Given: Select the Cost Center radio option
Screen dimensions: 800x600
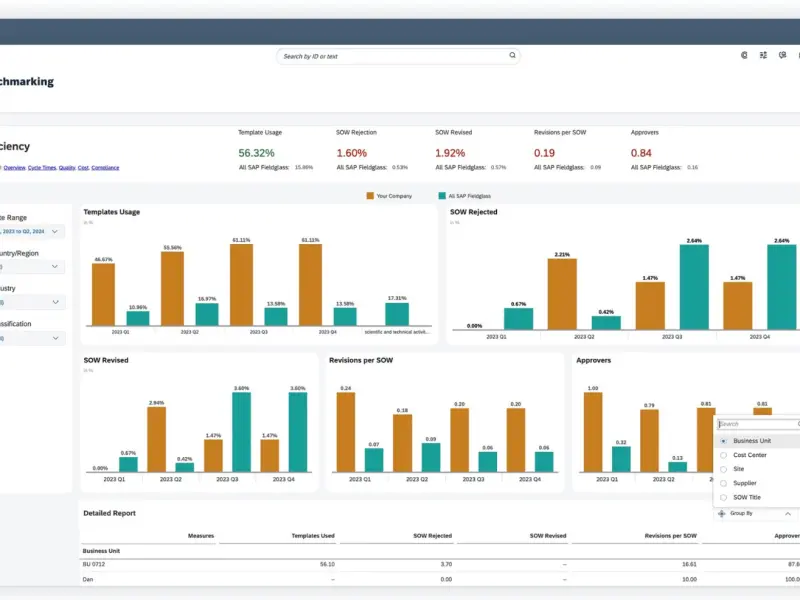Looking at the screenshot, I should (723, 455).
